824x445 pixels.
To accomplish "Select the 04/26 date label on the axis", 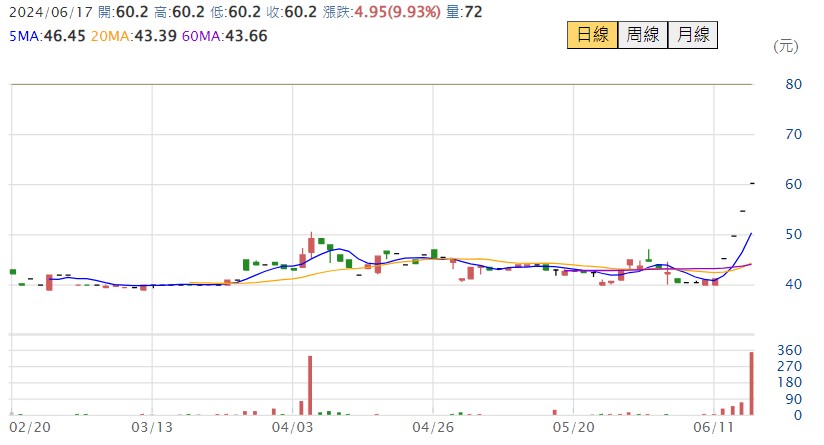I will (x=432, y=427).
